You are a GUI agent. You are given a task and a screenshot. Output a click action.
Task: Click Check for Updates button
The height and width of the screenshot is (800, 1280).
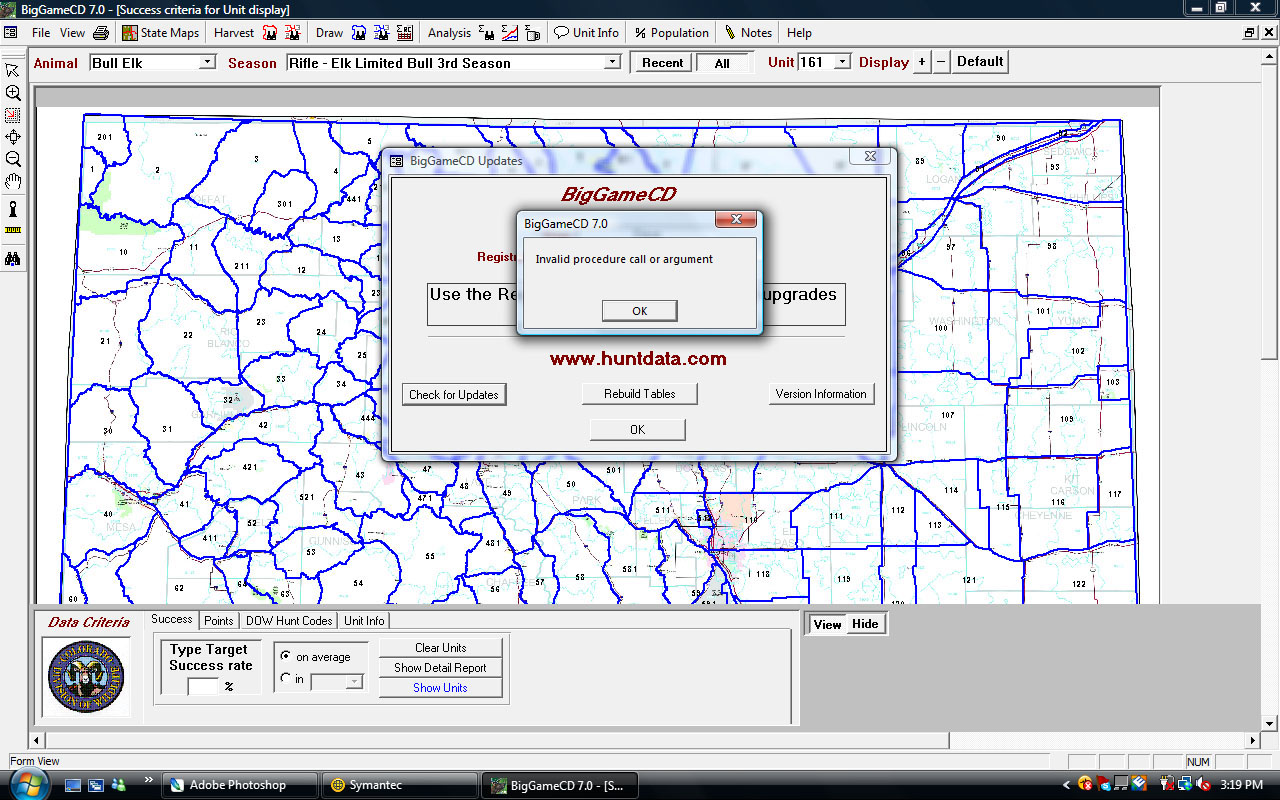coord(454,394)
